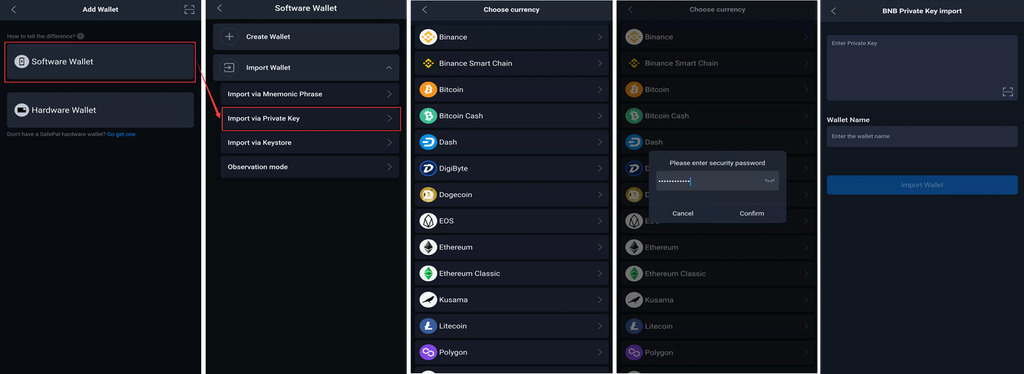Click 'Bitcoin Cash' text in middle list

pos(461,116)
